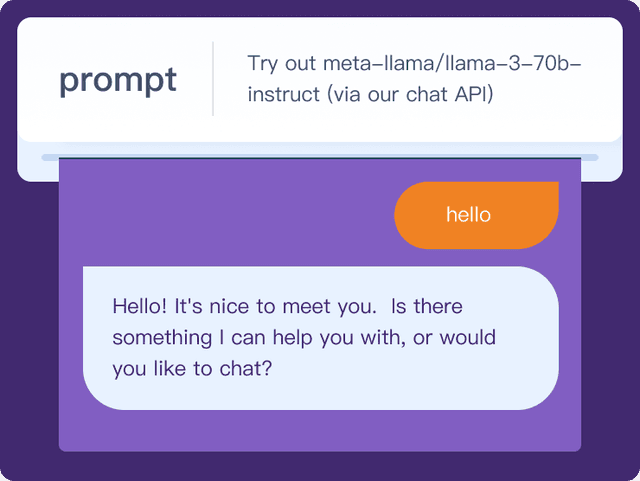Click 'something I can help you with' text
The image size is (640, 481).
point(258,337)
